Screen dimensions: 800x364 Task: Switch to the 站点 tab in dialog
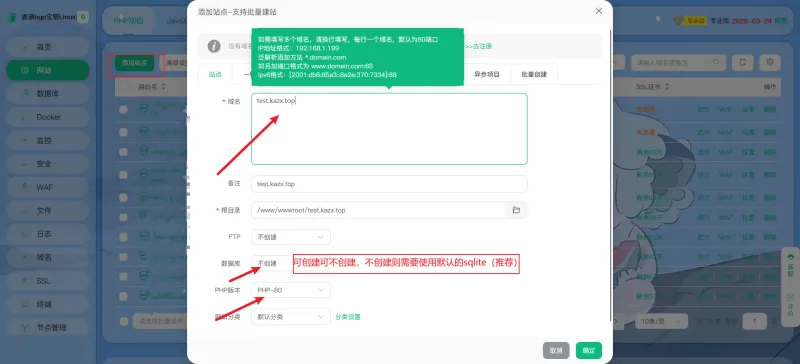tap(215, 74)
